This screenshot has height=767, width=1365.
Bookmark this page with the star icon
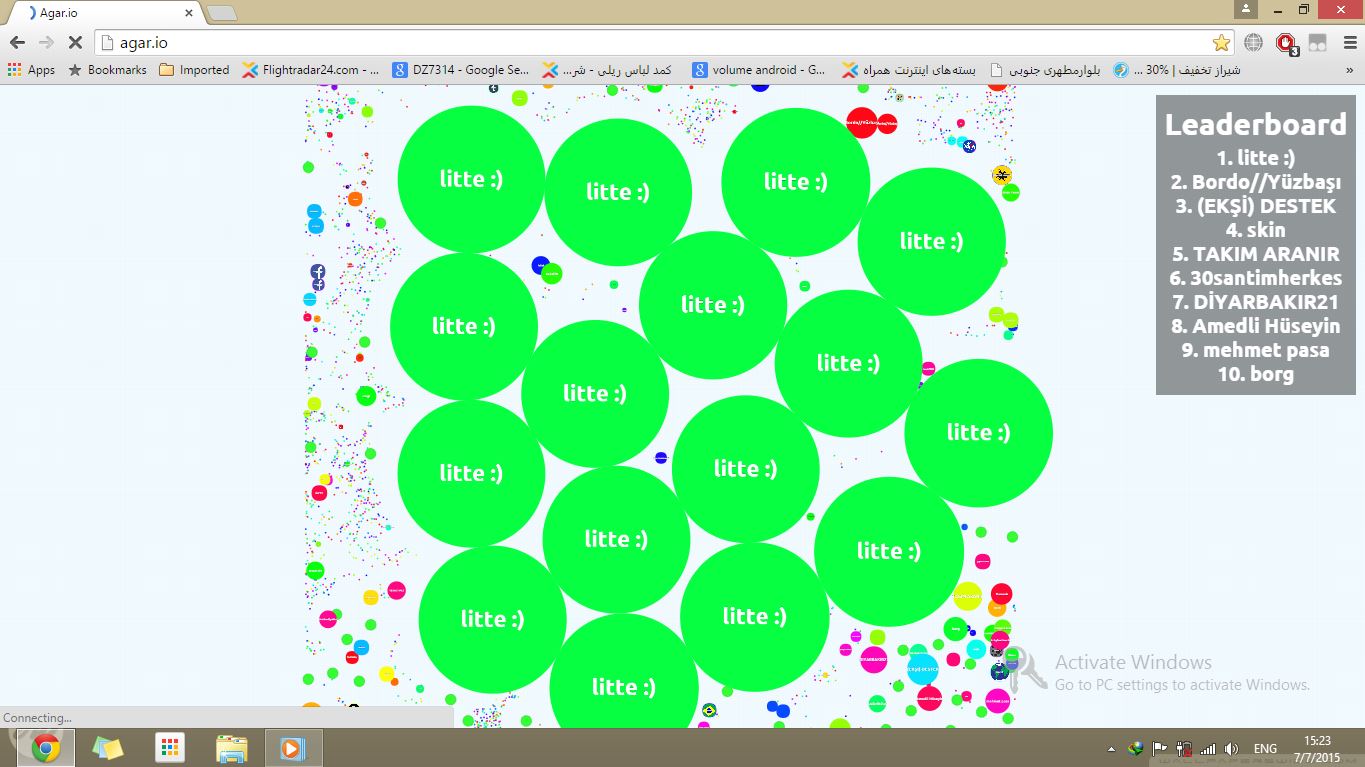pos(1221,43)
